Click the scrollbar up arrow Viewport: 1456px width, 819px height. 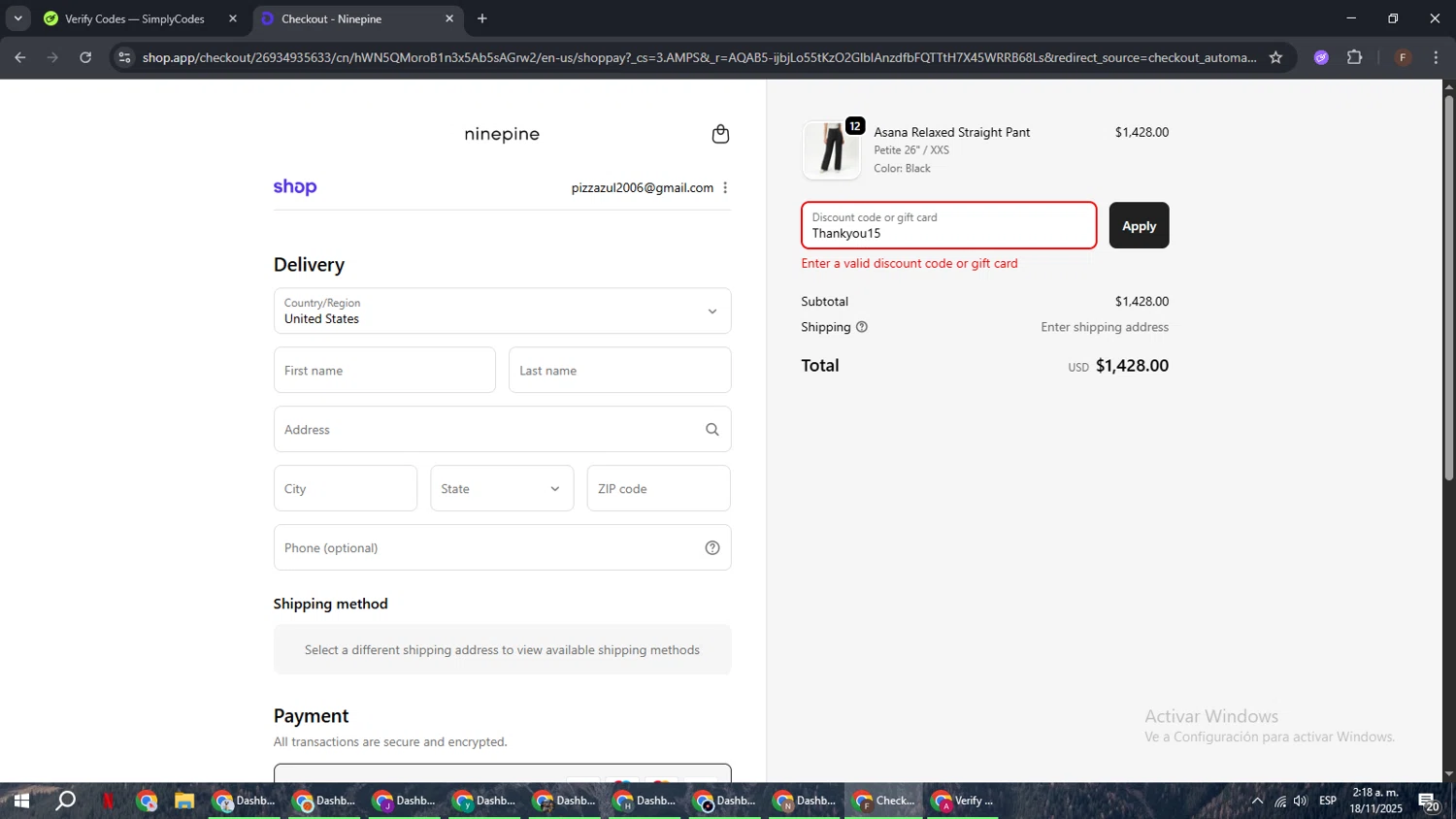pos(1448,86)
